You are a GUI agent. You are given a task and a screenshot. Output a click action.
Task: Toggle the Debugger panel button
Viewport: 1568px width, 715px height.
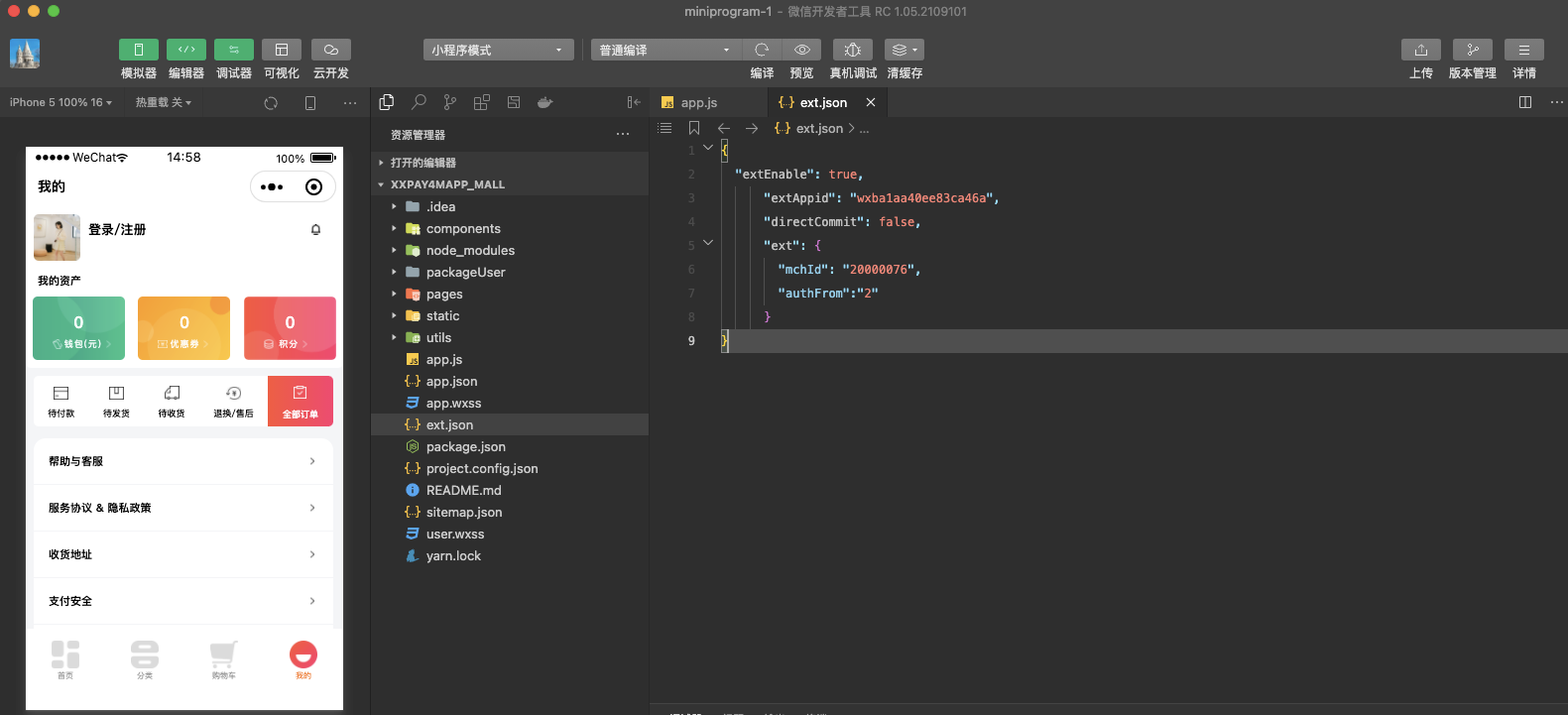click(x=234, y=50)
